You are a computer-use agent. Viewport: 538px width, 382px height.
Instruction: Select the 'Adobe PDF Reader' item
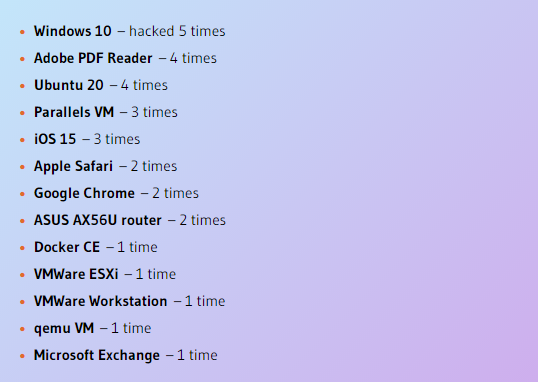coord(93,58)
